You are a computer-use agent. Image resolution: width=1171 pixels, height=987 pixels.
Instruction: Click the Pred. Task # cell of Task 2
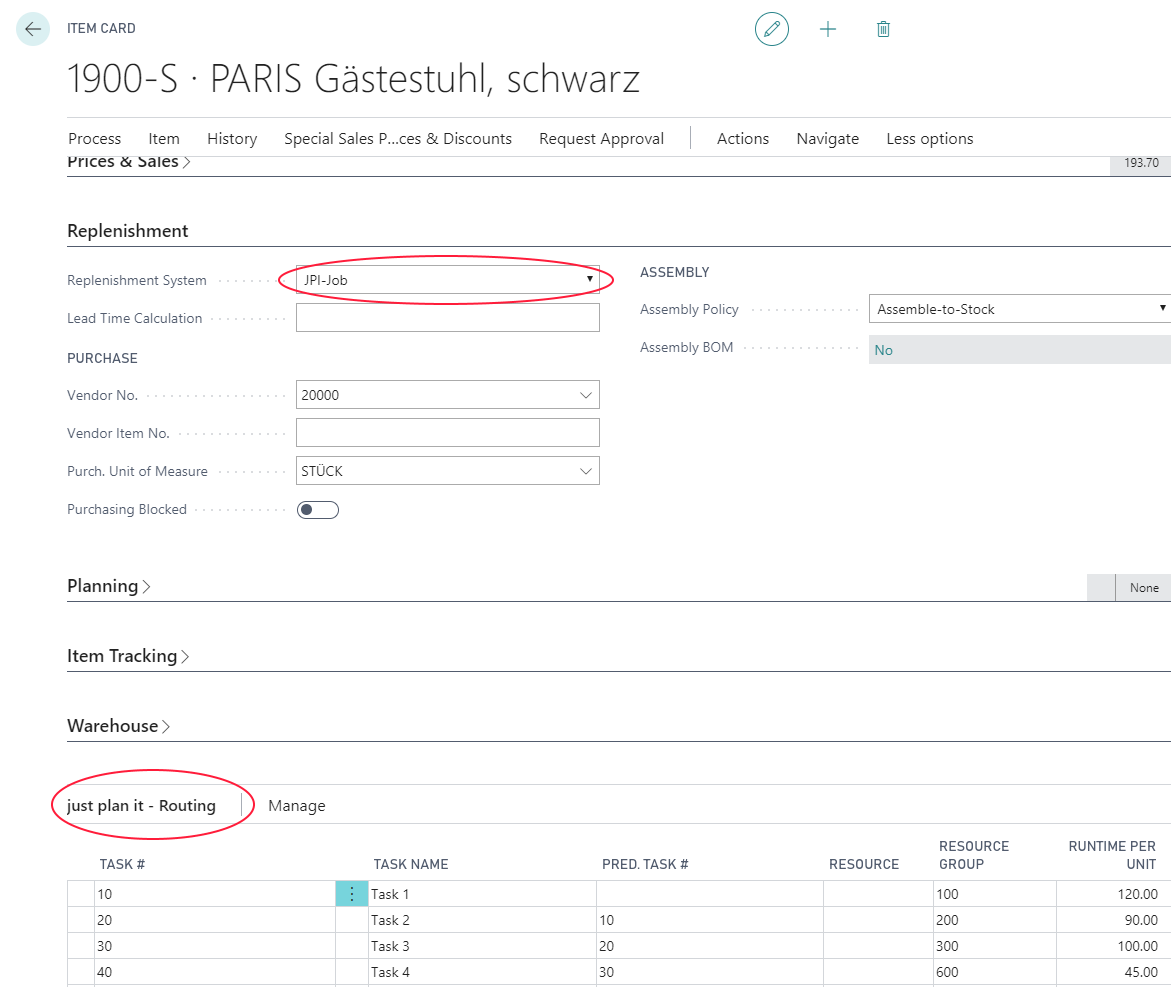point(709,920)
